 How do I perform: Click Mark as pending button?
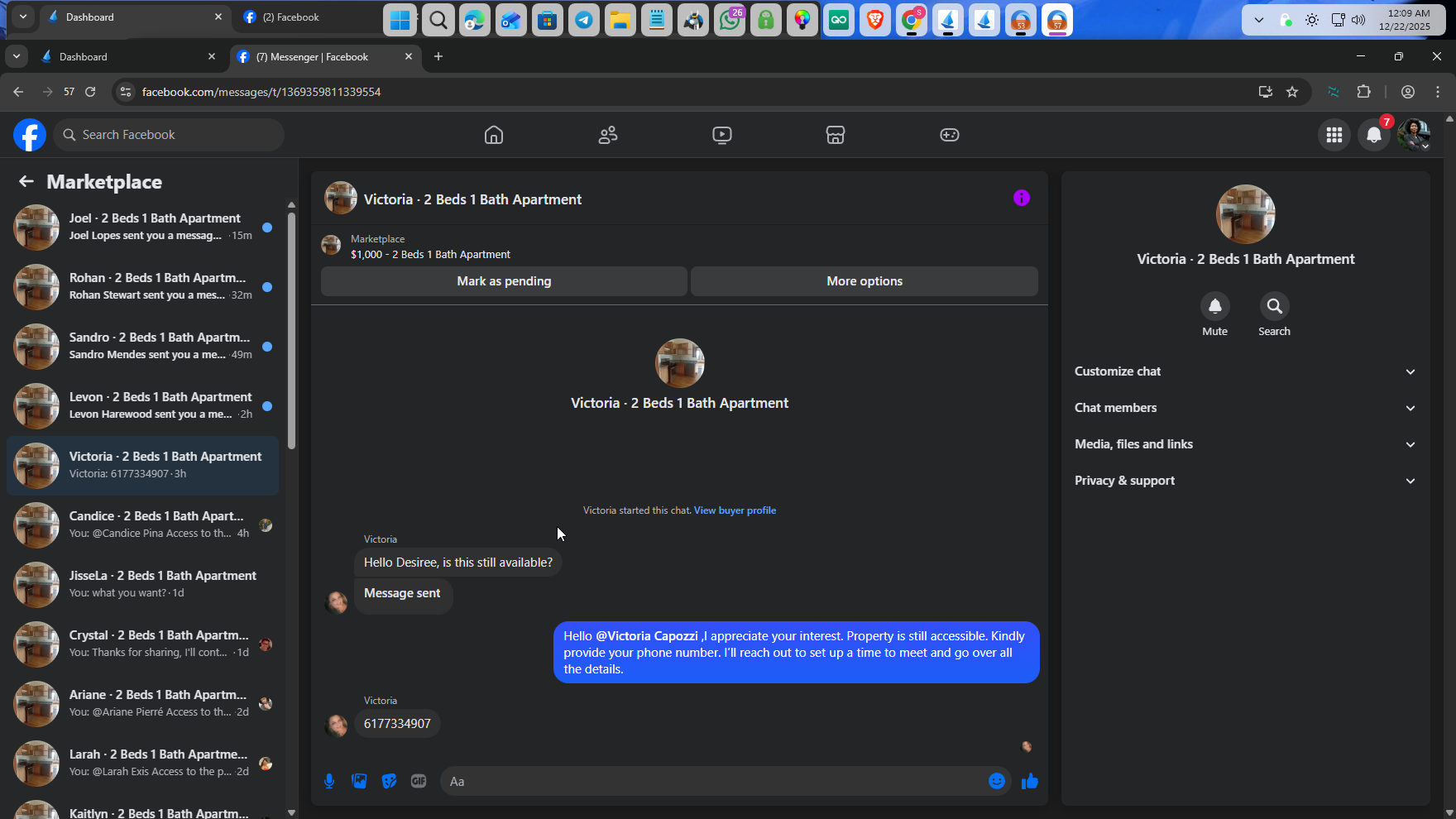coord(504,281)
